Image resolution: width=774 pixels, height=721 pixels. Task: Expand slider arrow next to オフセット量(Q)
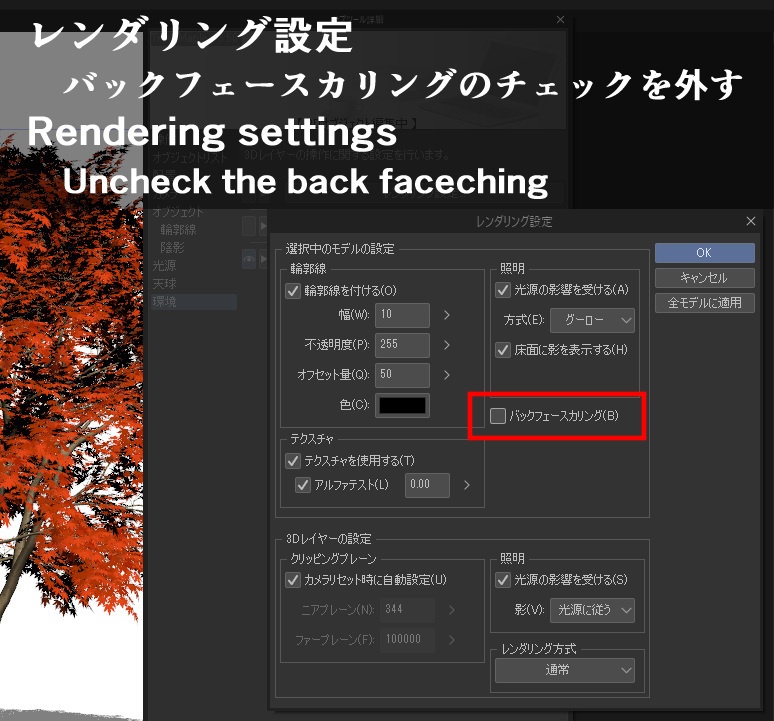tap(446, 375)
